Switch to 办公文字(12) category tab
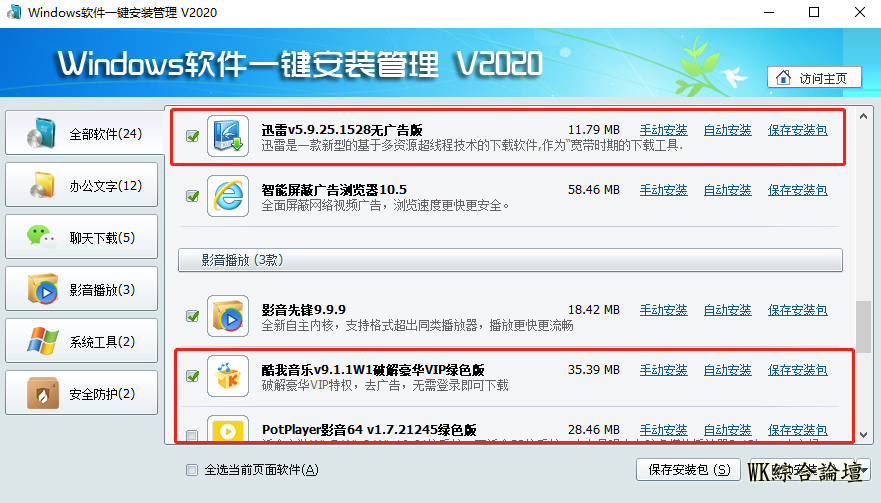The height and width of the screenshot is (503, 881). tap(81, 185)
